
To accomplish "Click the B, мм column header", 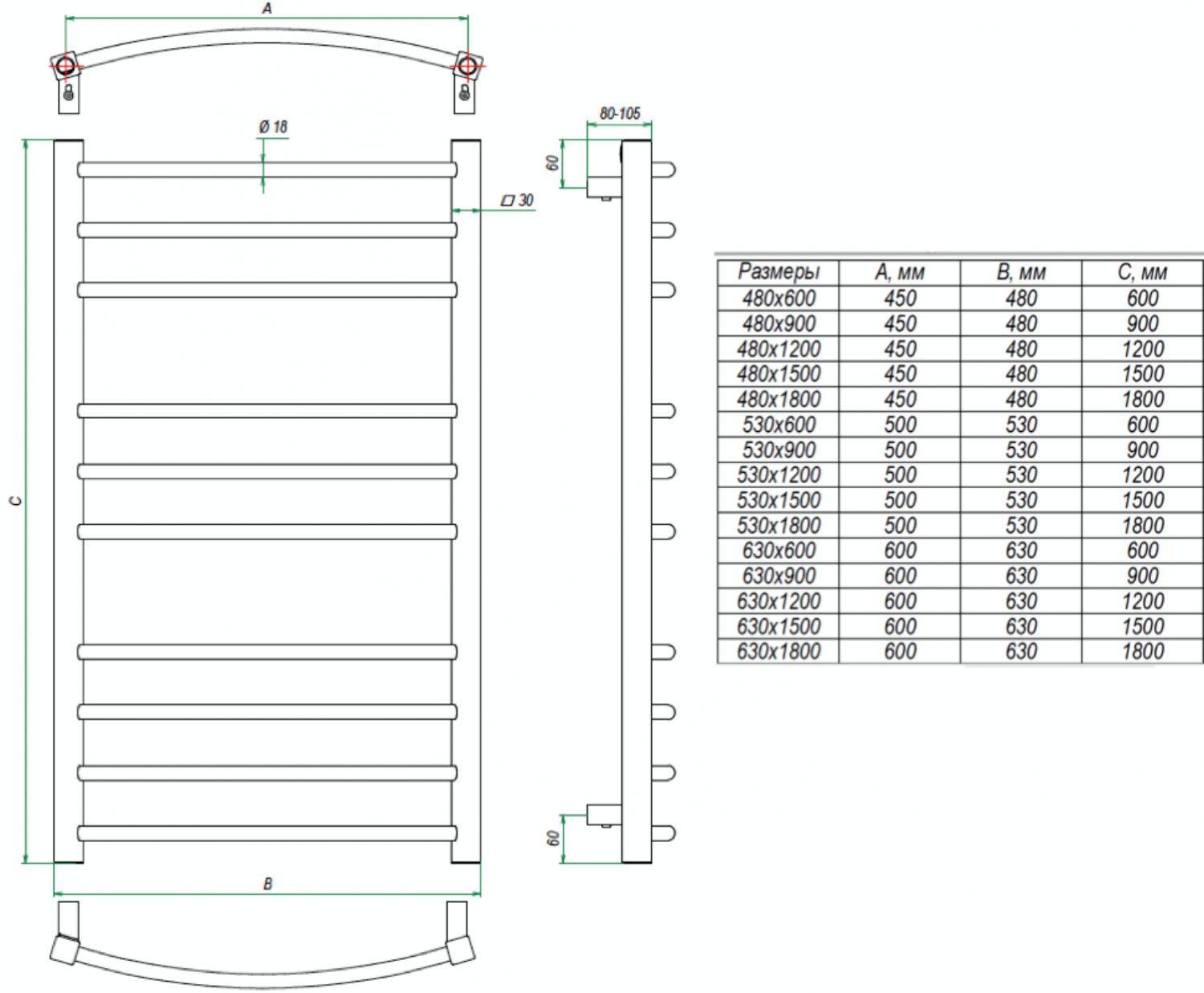I will (x=1020, y=272).
